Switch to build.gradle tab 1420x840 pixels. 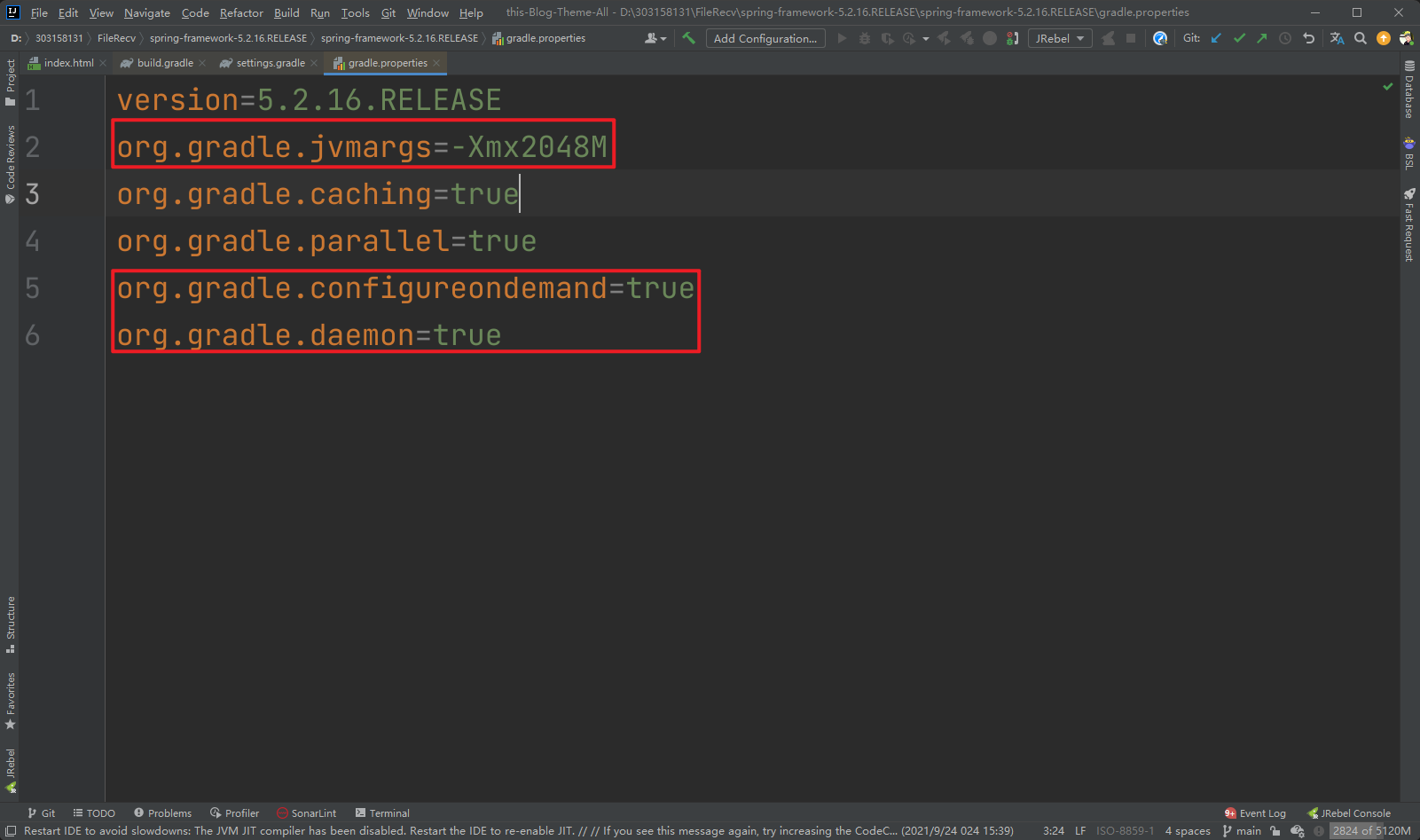click(x=164, y=63)
